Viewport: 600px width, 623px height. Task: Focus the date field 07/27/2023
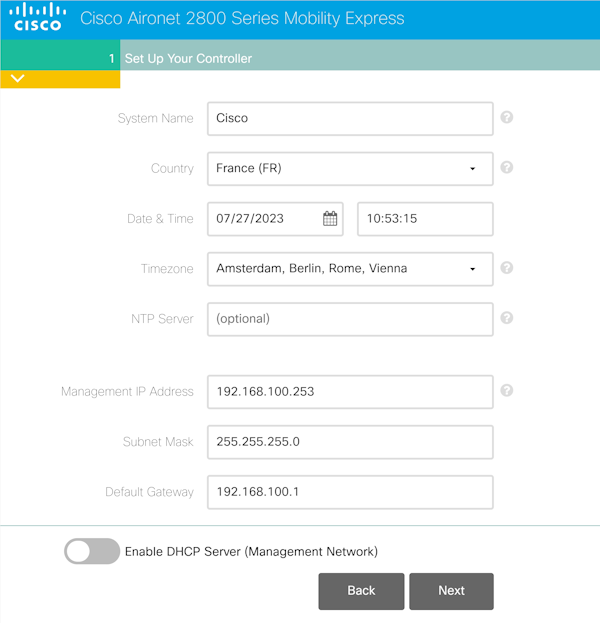pos(275,219)
